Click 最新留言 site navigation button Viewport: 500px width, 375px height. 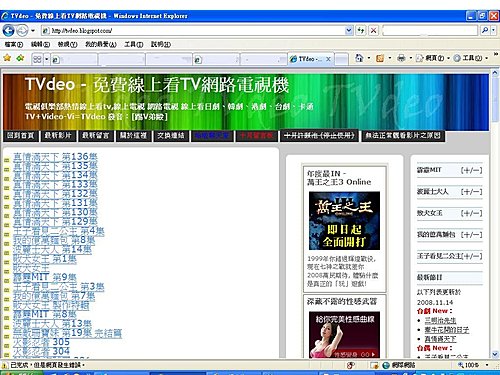coord(96,136)
